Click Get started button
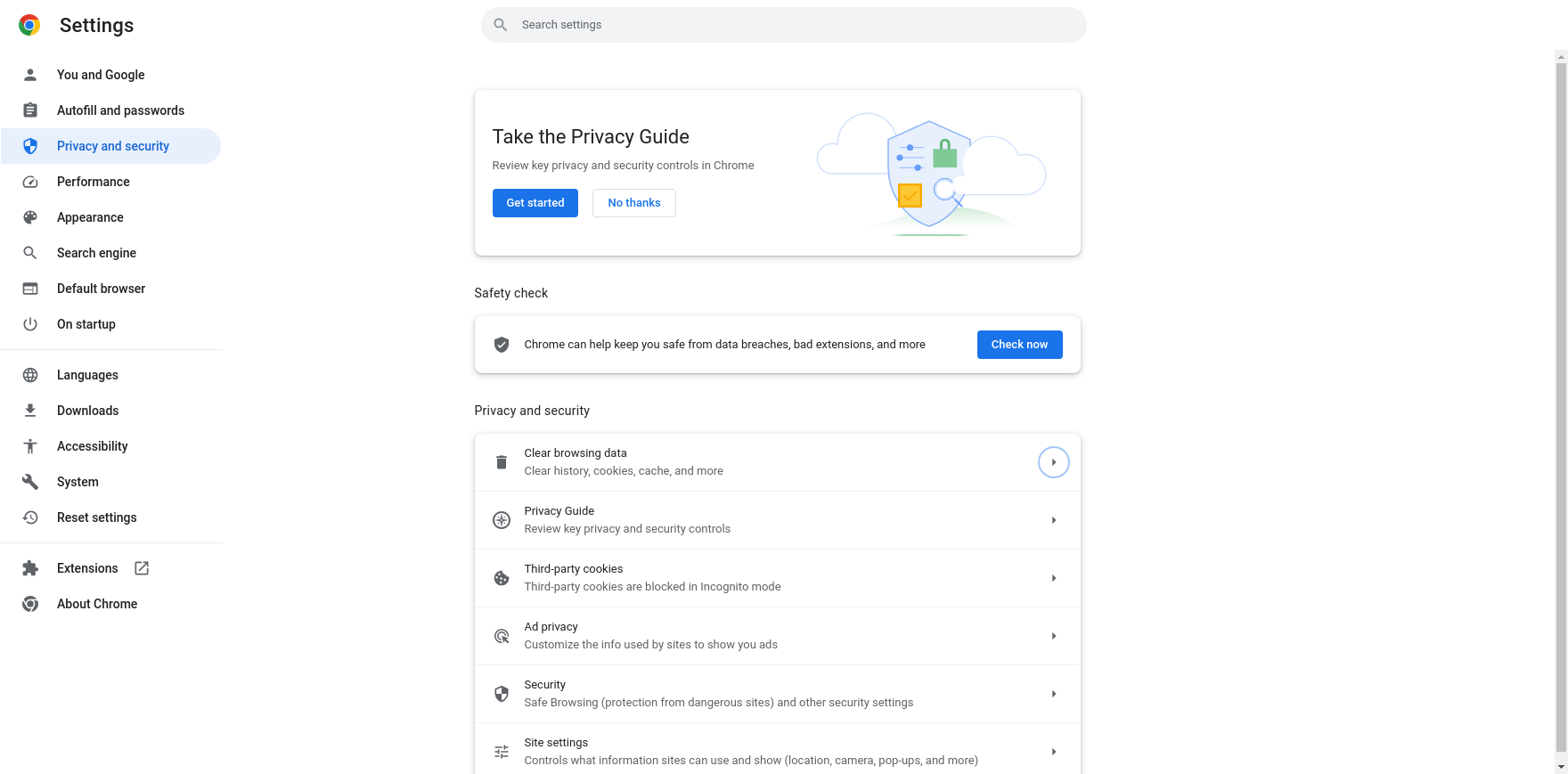This screenshot has width=1568, height=774. click(x=535, y=203)
